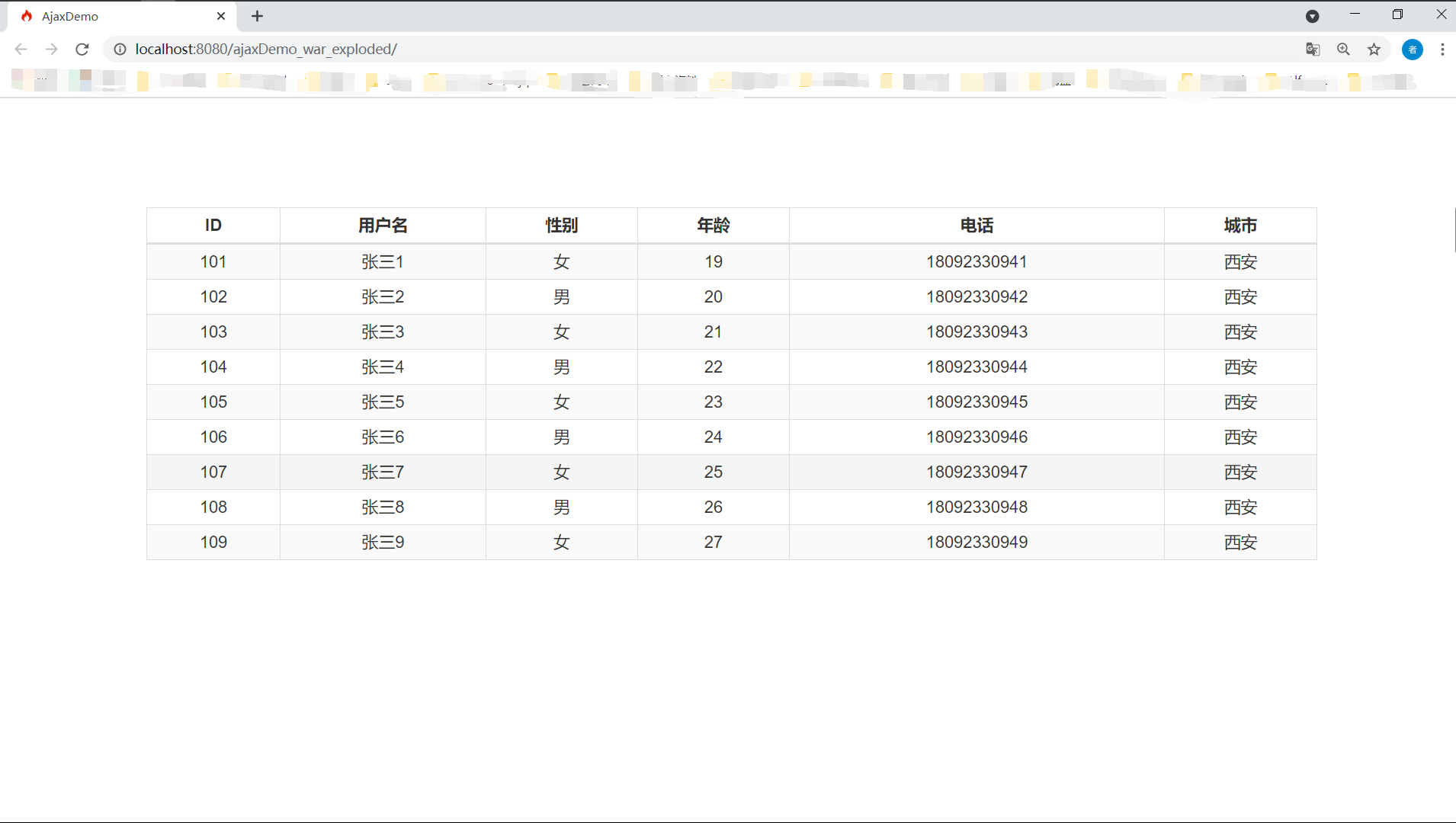Select the row for user 张三5
The height and width of the screenshot is (823, 1456).
click(x=382, y=402)
